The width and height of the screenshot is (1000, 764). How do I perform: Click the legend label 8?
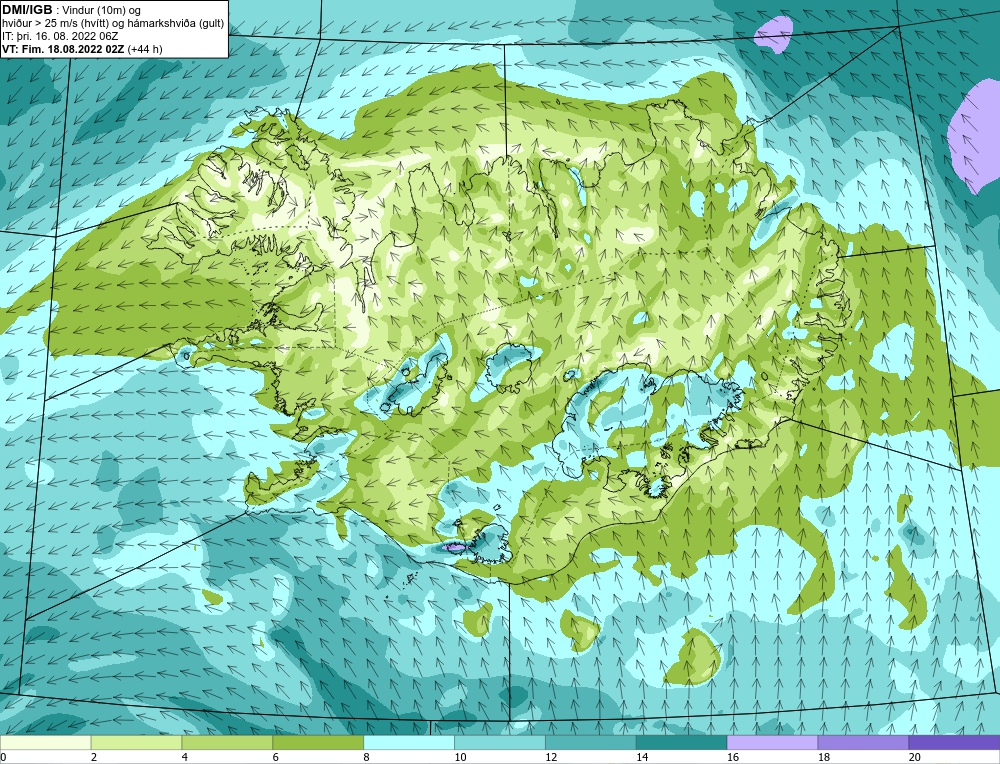(x=367, y=757)
